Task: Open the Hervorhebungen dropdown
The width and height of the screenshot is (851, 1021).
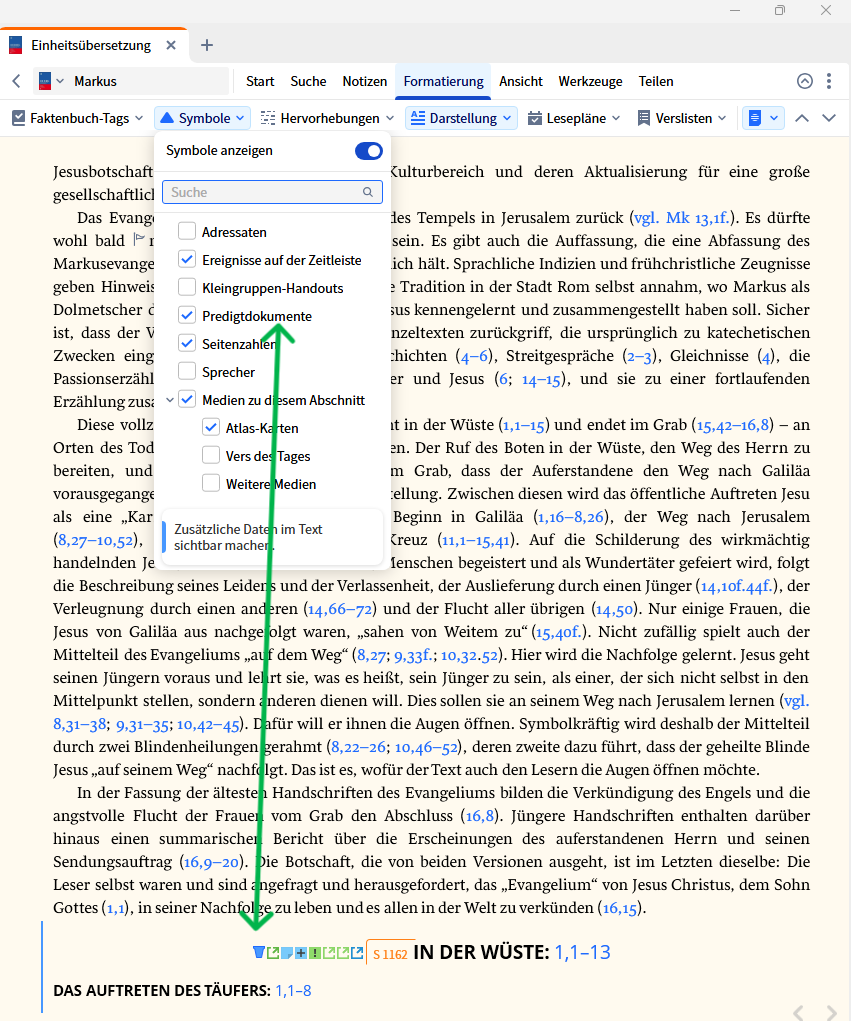Action: [x=327, y=118]
